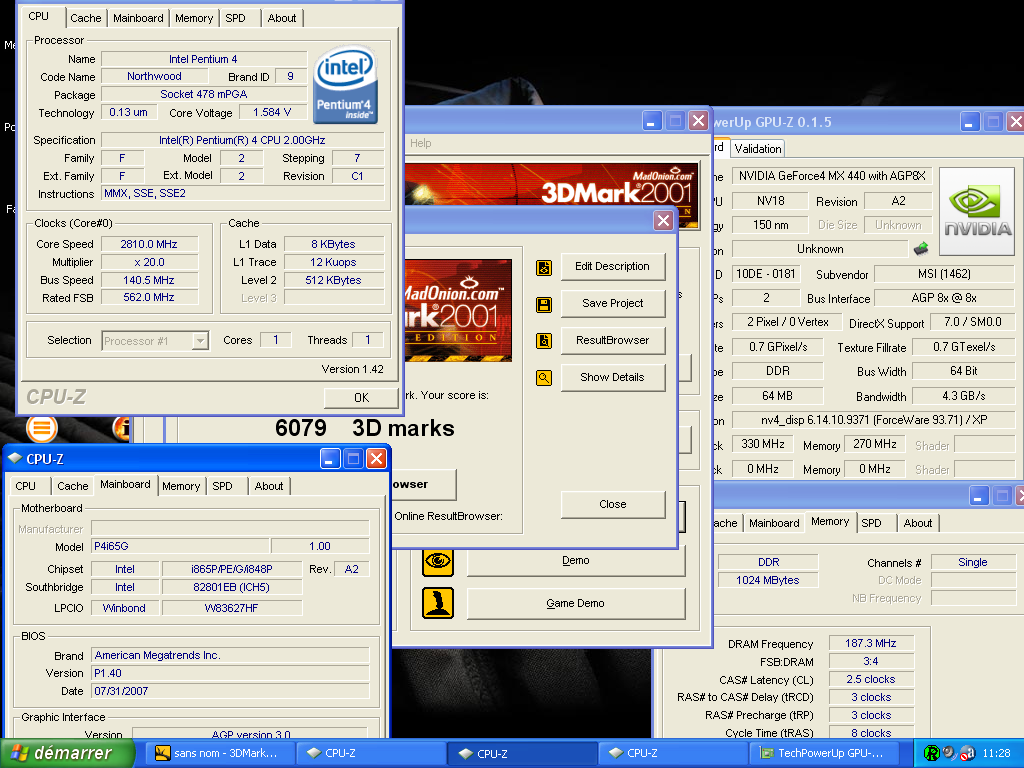Click the Edit Description button
This screenshot has width=1024, height=768.
[x=613, y=266]
